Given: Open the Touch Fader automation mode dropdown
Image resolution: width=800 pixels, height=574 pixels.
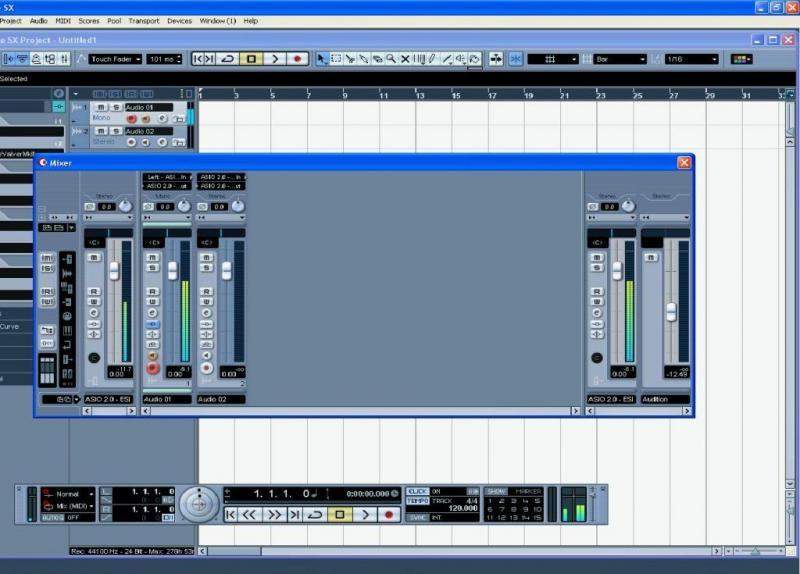Looking at the screenshot, I should click(115, 59).
